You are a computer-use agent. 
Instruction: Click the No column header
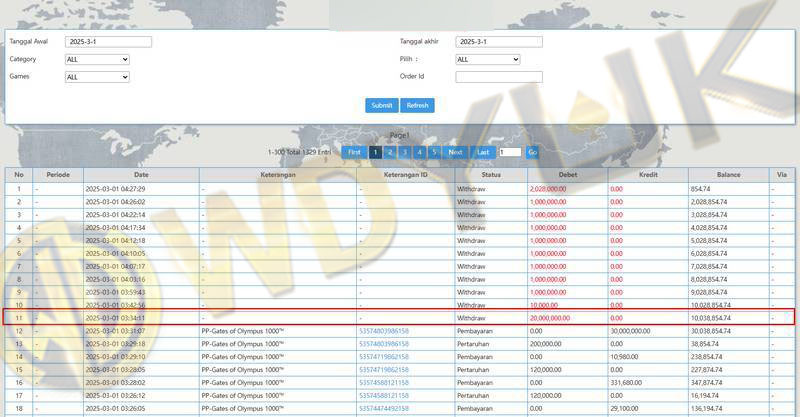(x=19, y=175)
